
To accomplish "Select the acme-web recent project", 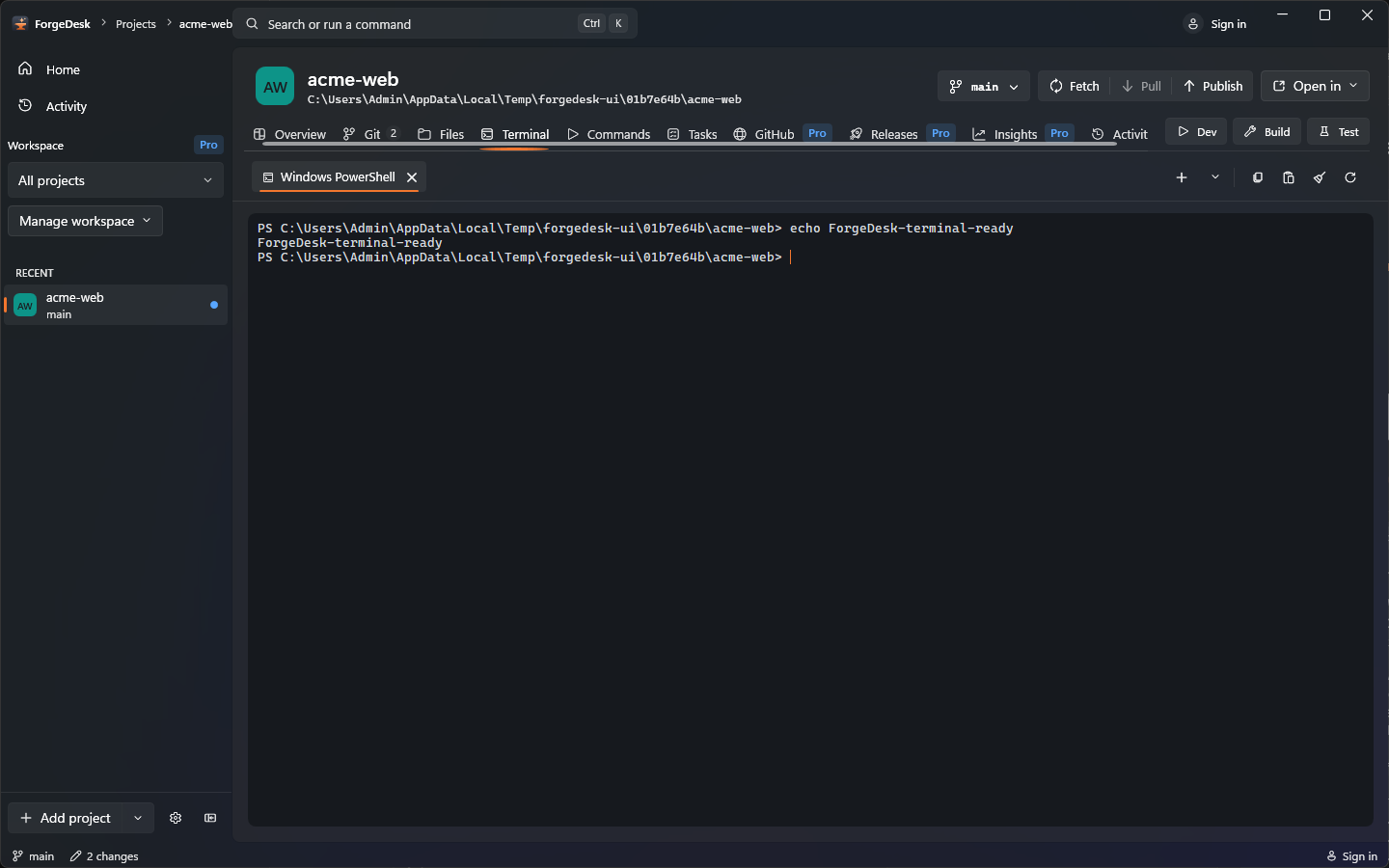I will pyautogui.click(x=116, y=305).
